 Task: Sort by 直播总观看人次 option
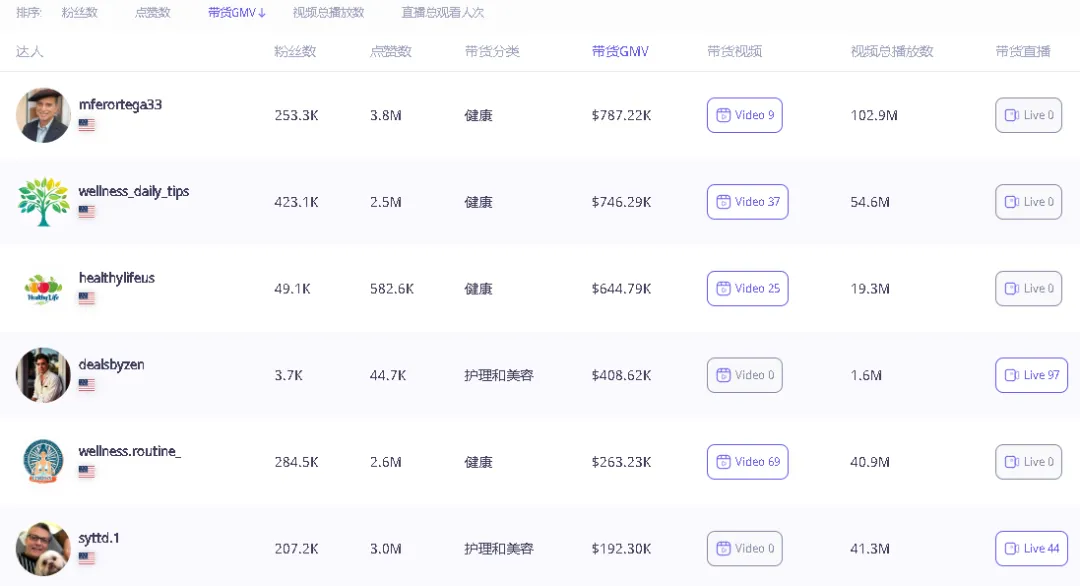442,13
